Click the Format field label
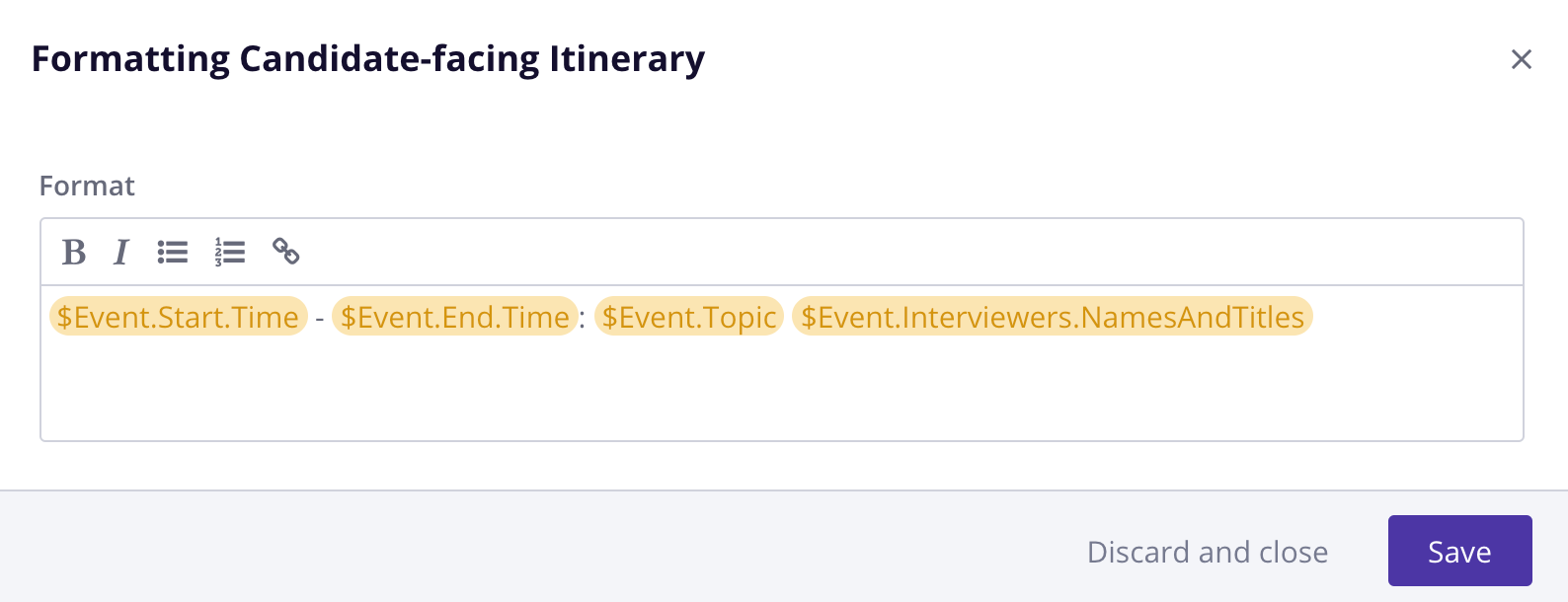1568x602 pixels. pos(87,186)
